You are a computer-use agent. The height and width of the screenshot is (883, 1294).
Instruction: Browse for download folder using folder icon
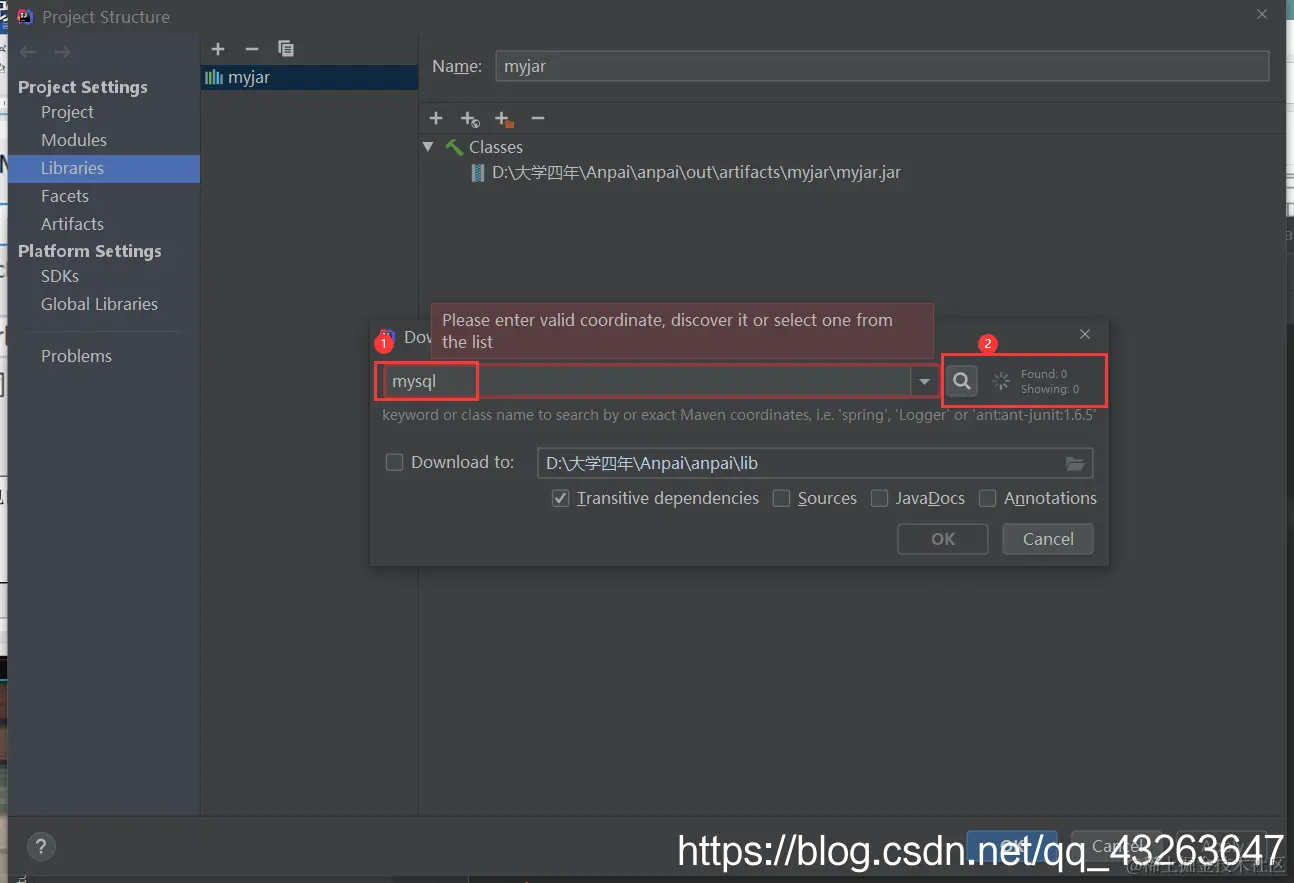coord(1075,463)
